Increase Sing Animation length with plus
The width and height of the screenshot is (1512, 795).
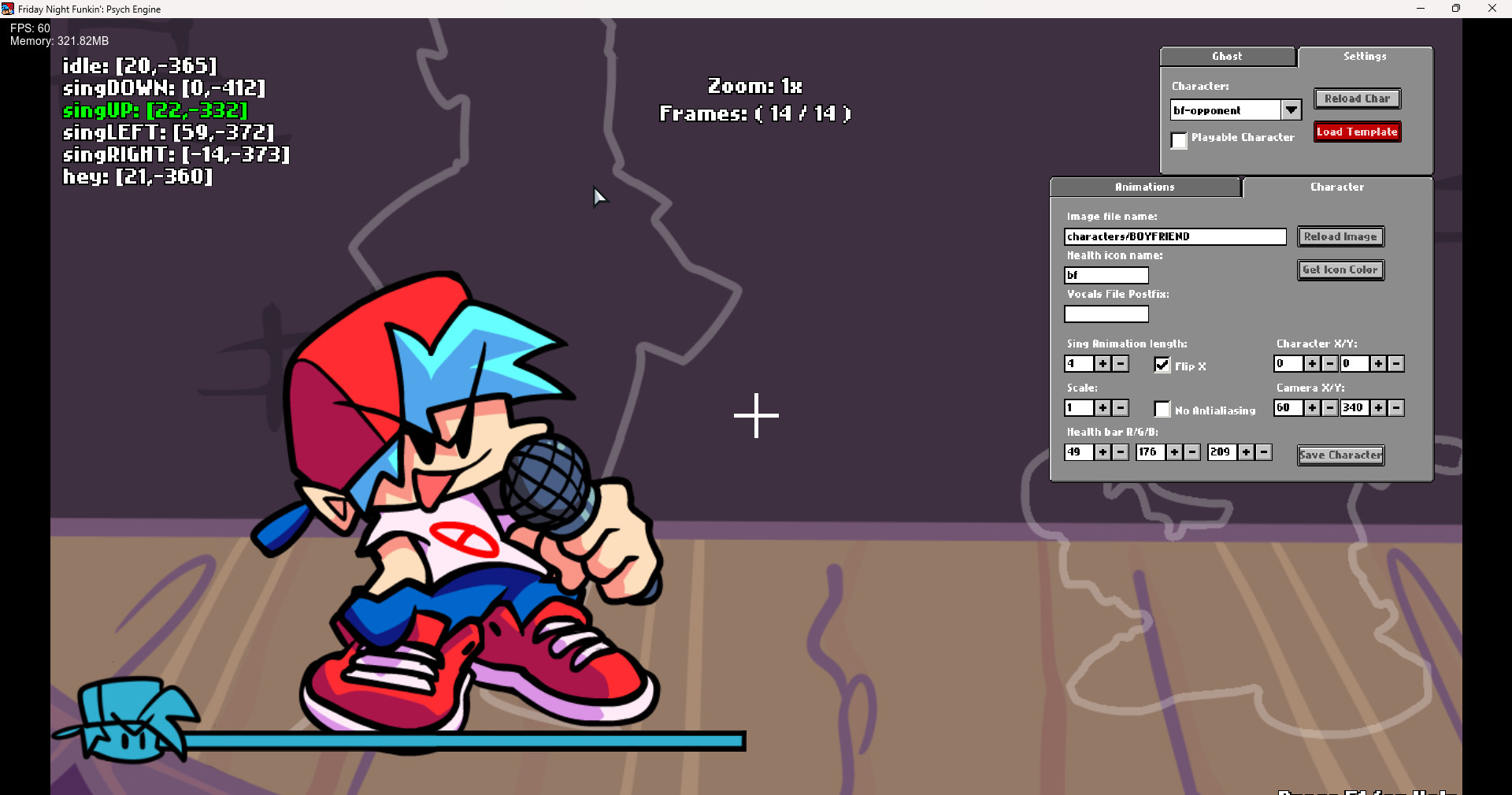(x=1102, y=363)
